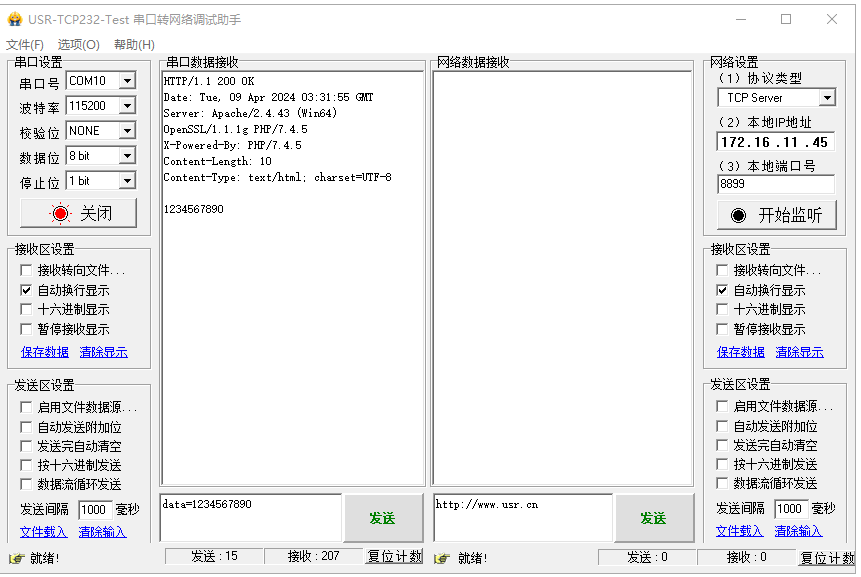Click the serial send interval 1000 field
The height and width of the screenshot is (577, 861).
click(94, 509)
